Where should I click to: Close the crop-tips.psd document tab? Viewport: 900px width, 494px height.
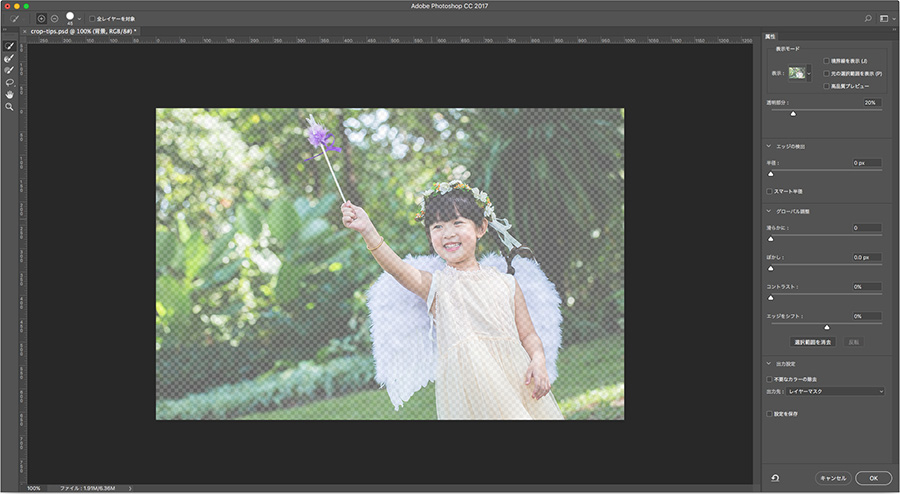[25, 32]
